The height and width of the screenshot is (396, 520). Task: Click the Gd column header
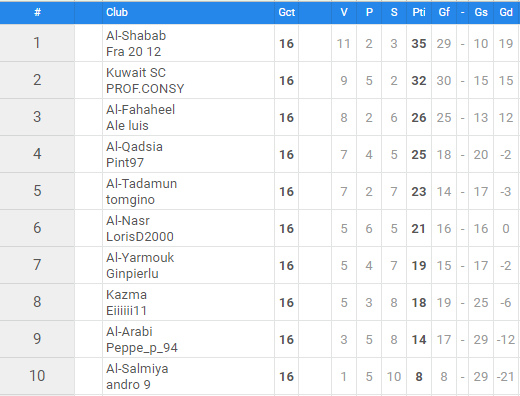click(506, 12)
